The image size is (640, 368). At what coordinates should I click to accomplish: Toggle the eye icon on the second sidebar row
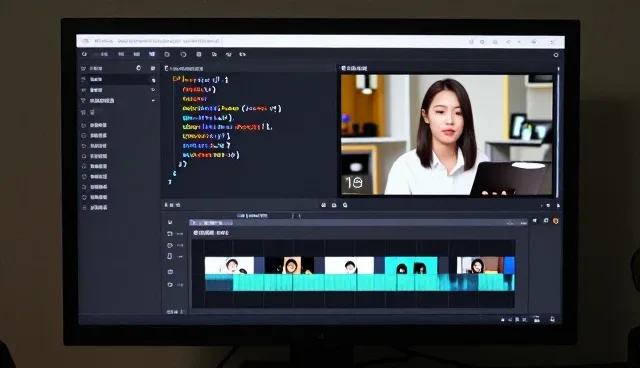pos(153,90)
